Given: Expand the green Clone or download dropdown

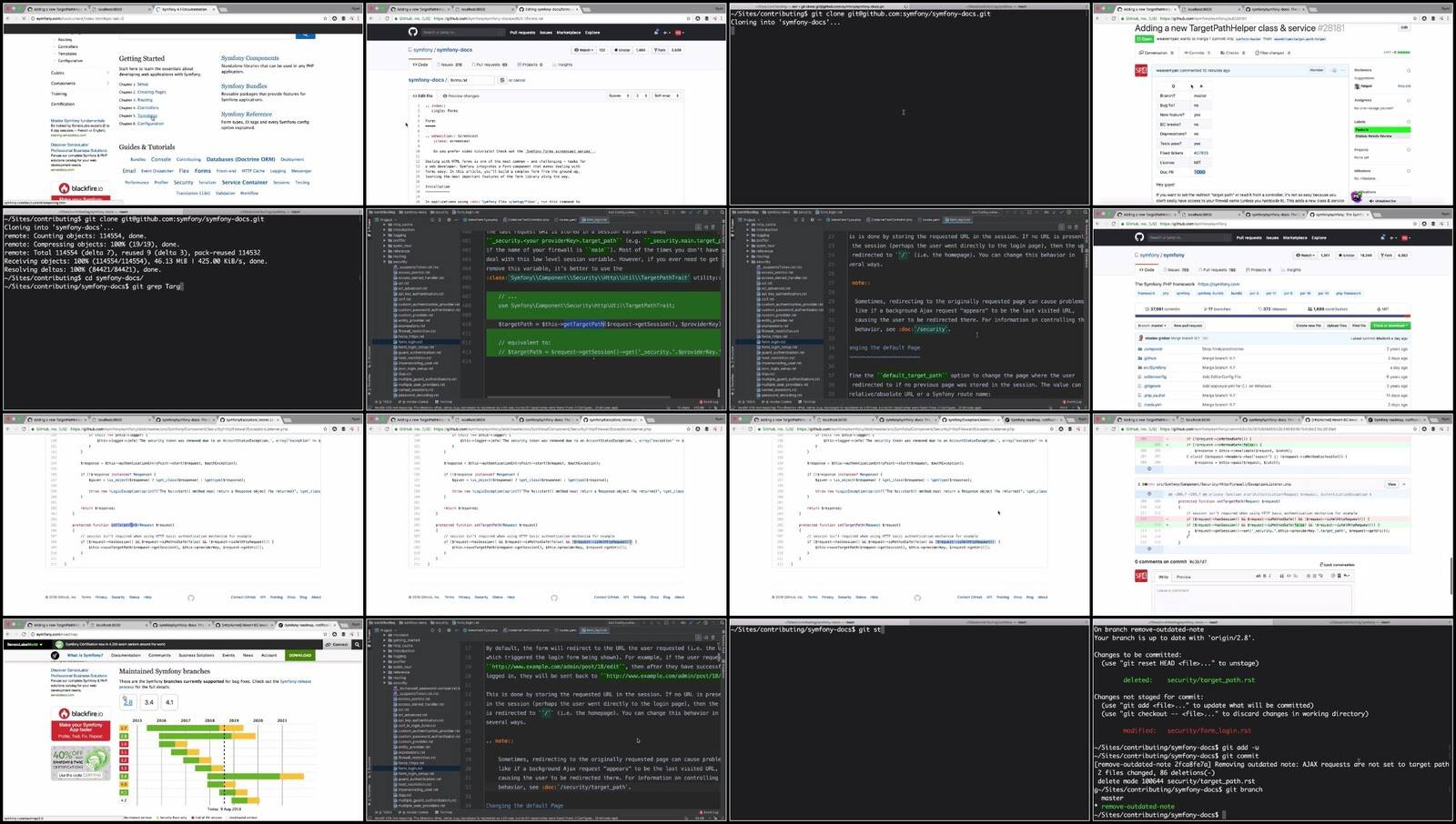Looking at the screenshot, I should (x=1390, y=325).
